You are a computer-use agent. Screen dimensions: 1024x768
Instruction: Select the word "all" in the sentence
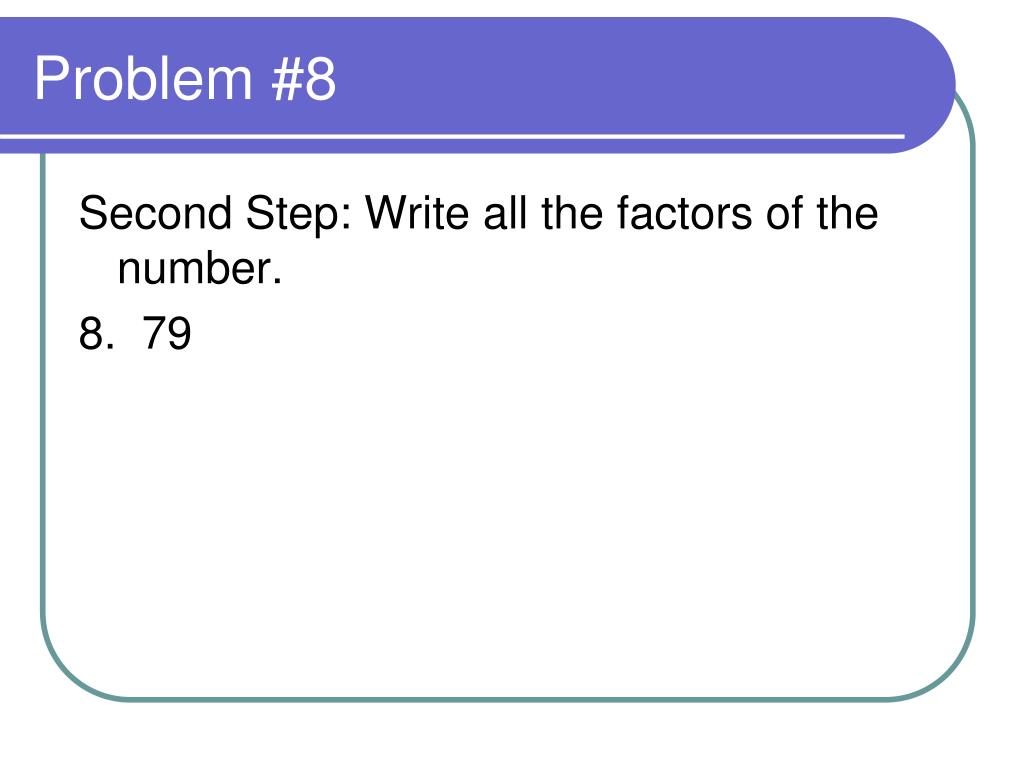coord(505,213)
